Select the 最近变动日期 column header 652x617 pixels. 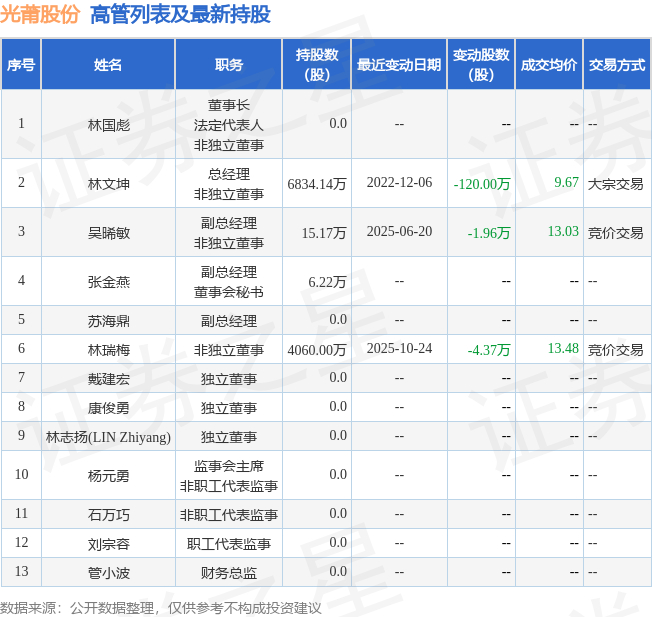point(399,64)
